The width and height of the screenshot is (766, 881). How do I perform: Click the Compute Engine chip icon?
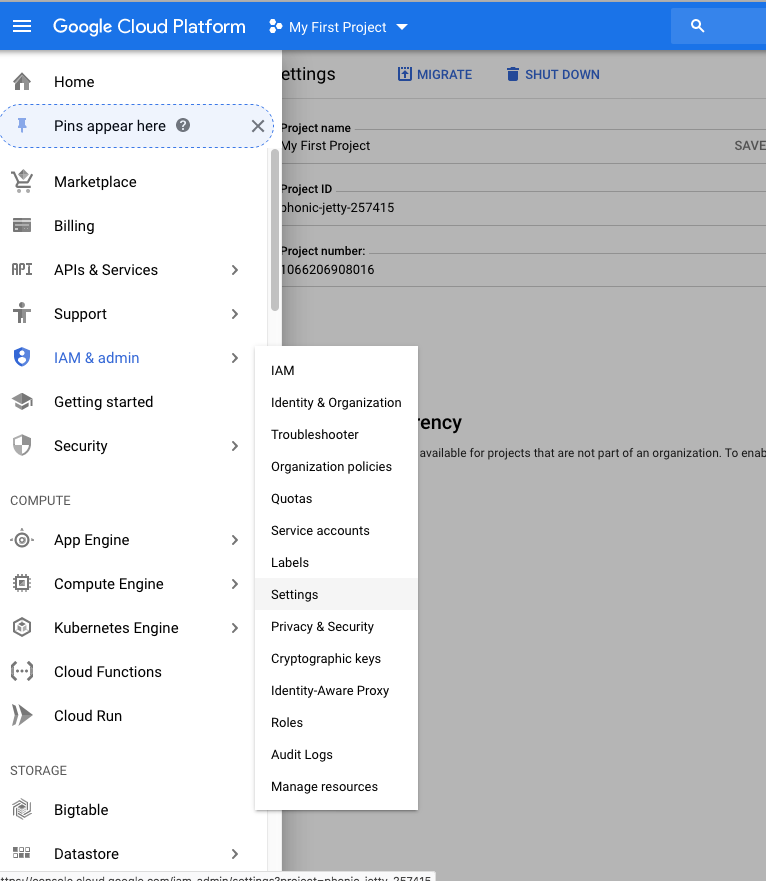[x=22, y=583]
